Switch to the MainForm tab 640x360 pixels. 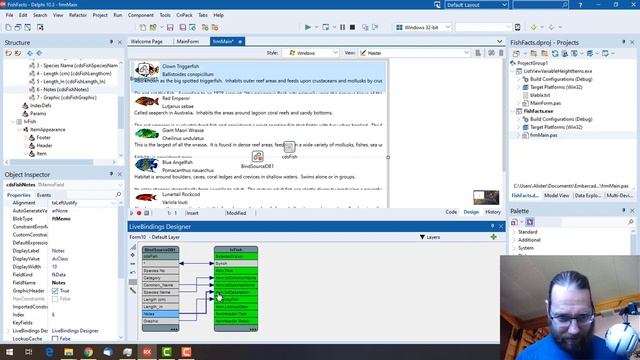[188, 42]
